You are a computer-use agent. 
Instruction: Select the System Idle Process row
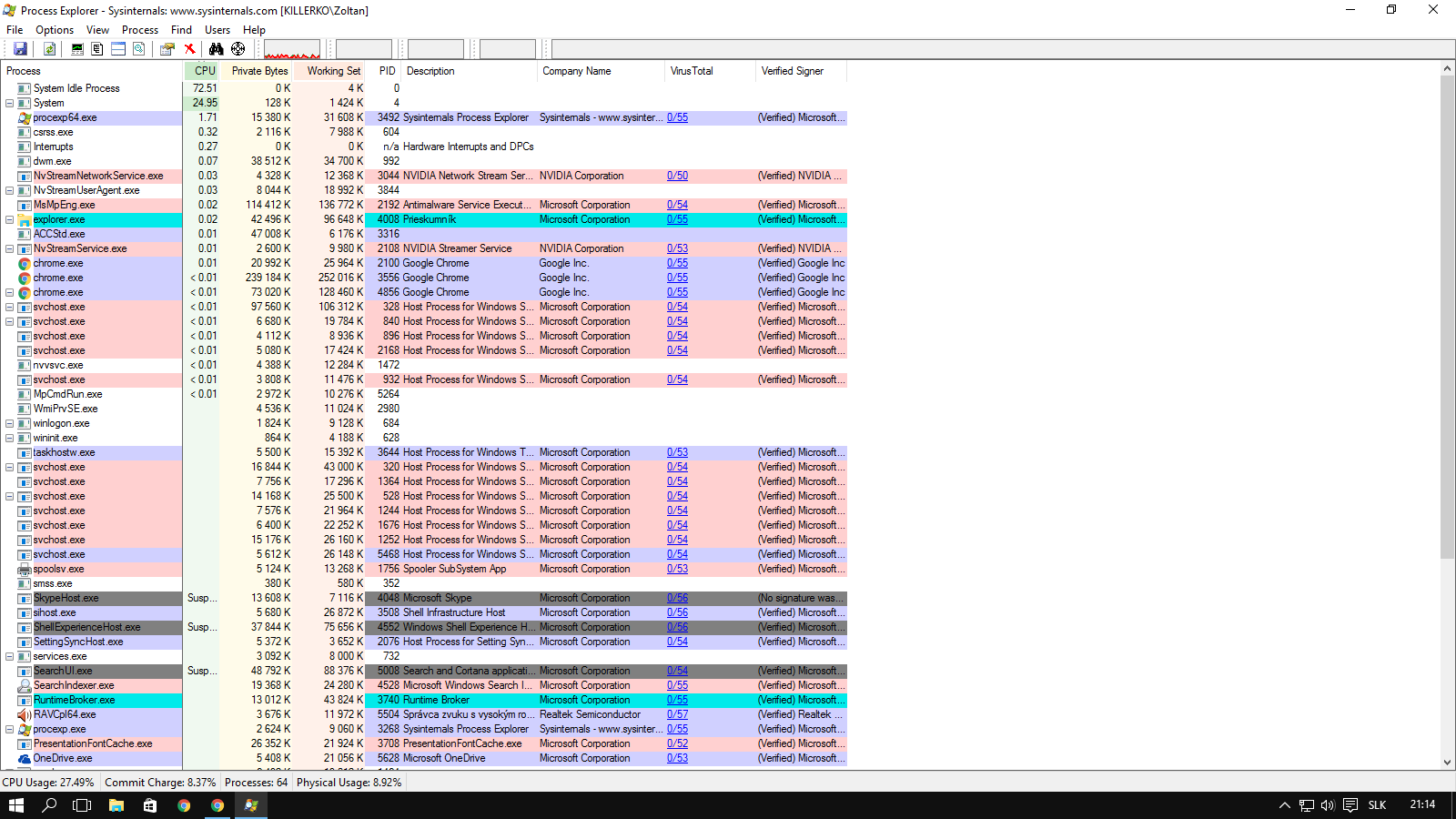tap(424, 88)
